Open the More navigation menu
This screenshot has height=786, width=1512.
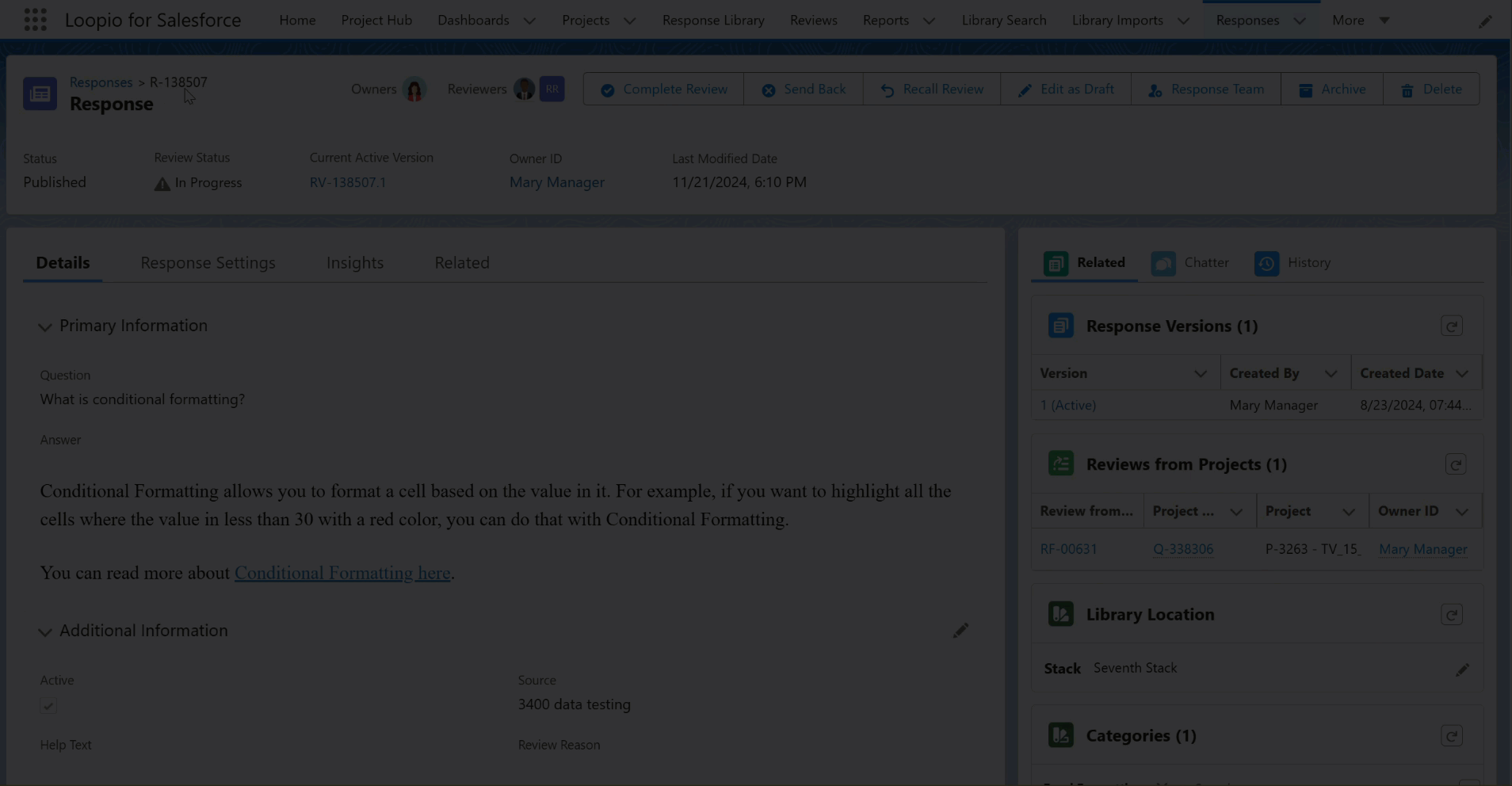(1361, 20)
